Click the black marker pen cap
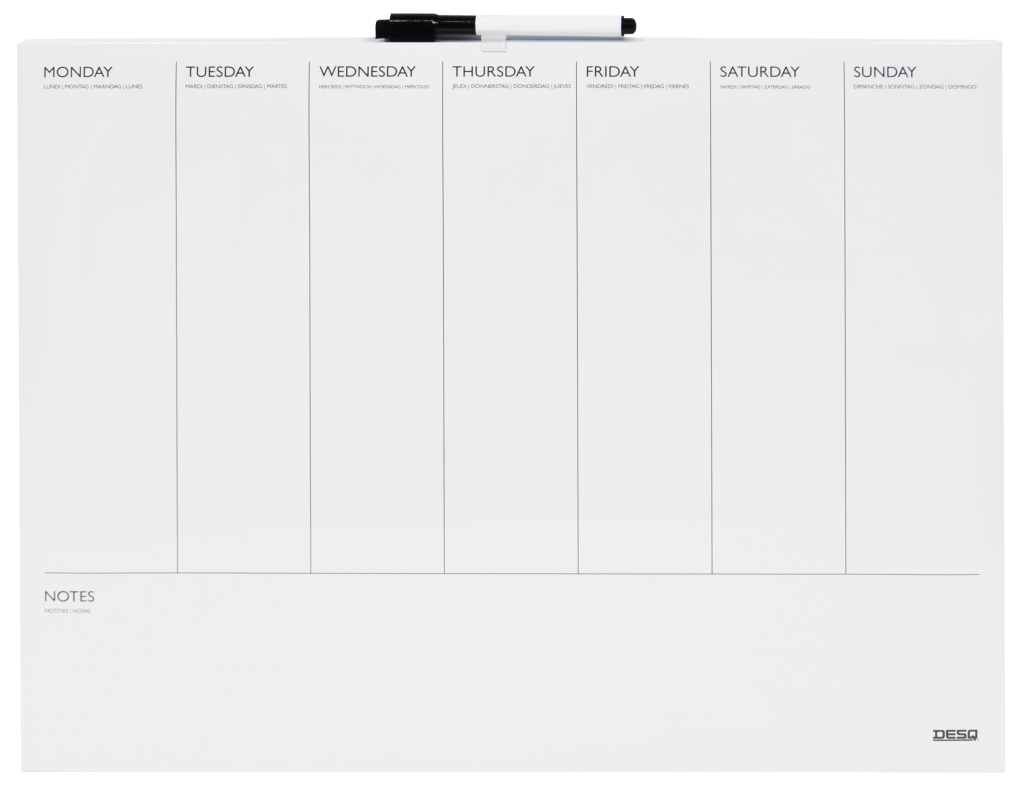Viewport: 1024px width, 793px height. [424, 27]
